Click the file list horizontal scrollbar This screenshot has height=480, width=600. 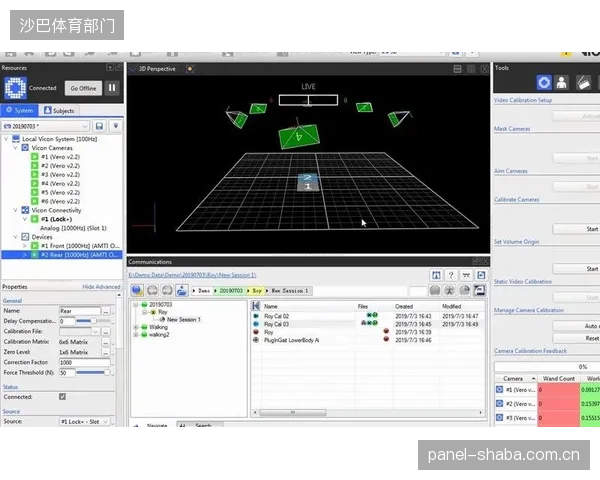292,413
